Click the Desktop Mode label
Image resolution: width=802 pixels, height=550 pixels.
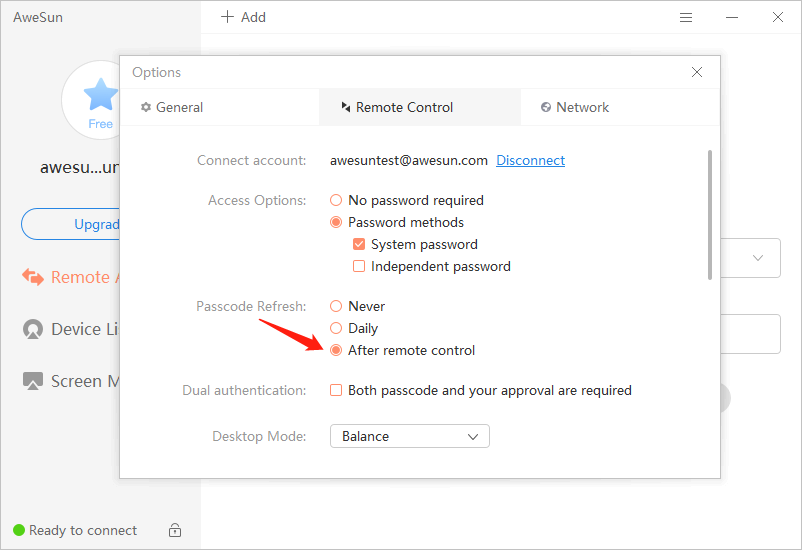click(259, 436)
